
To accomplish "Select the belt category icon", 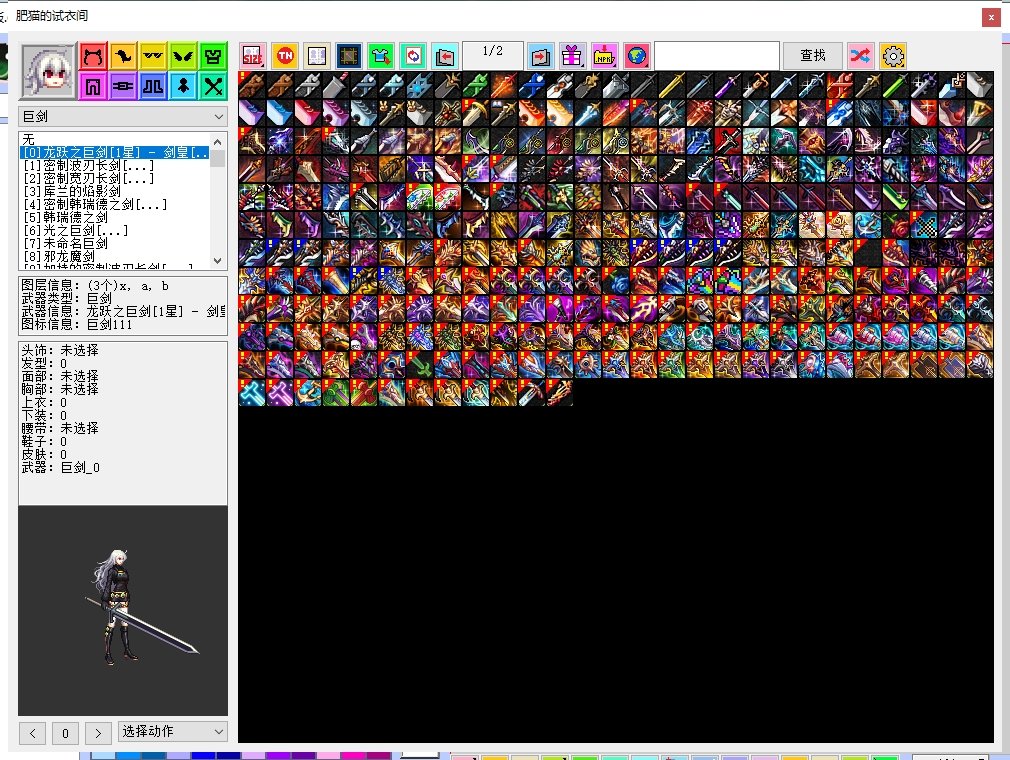I will click(122, 86).
